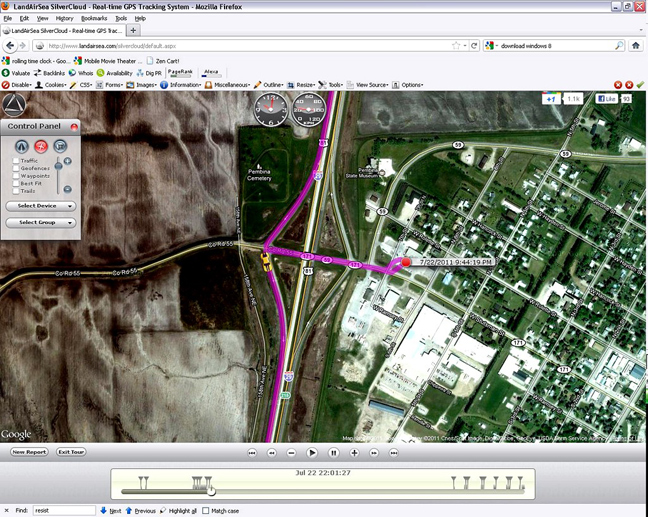Click the rewind playback button
This screenshot has height=517, width=648.
[x=272, y=453]
